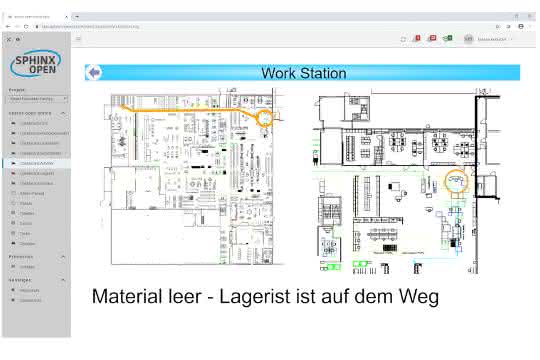Collapse the middle sidebar section using its chevron
Image resolution: width=540 pixels, height=360 pixels.
click(63, 257)
